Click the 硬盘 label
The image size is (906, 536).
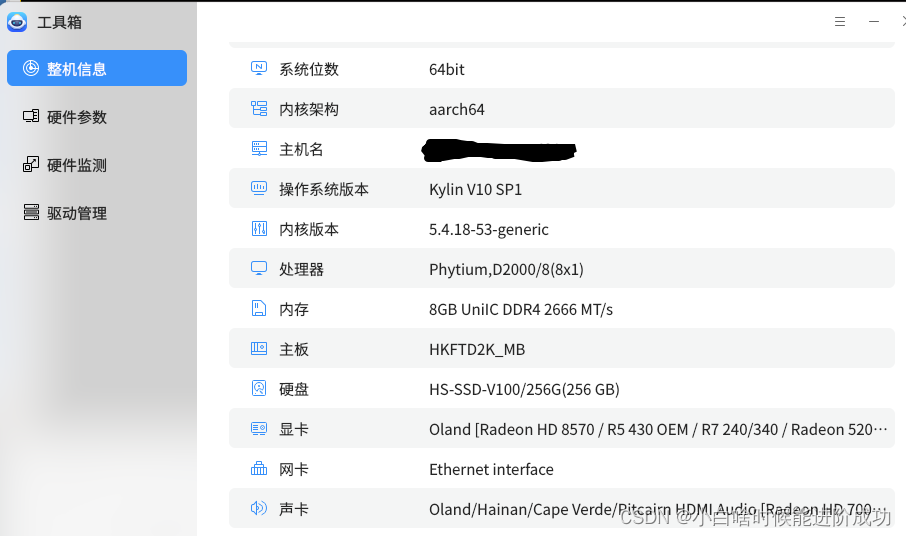[x=294, y=389]
